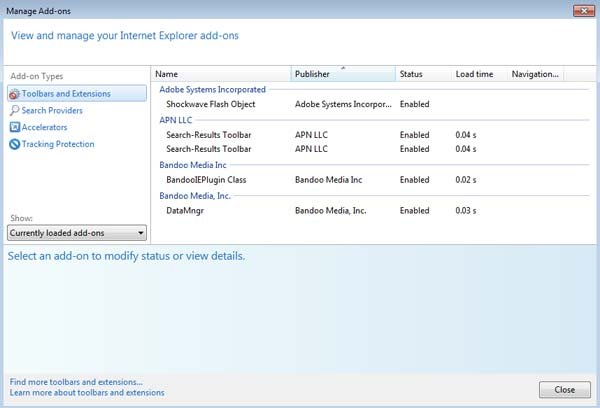Click the 0.03 s load time value
Image resolution: width=600 pixels, height=408 pixels.
coord(466,211)
